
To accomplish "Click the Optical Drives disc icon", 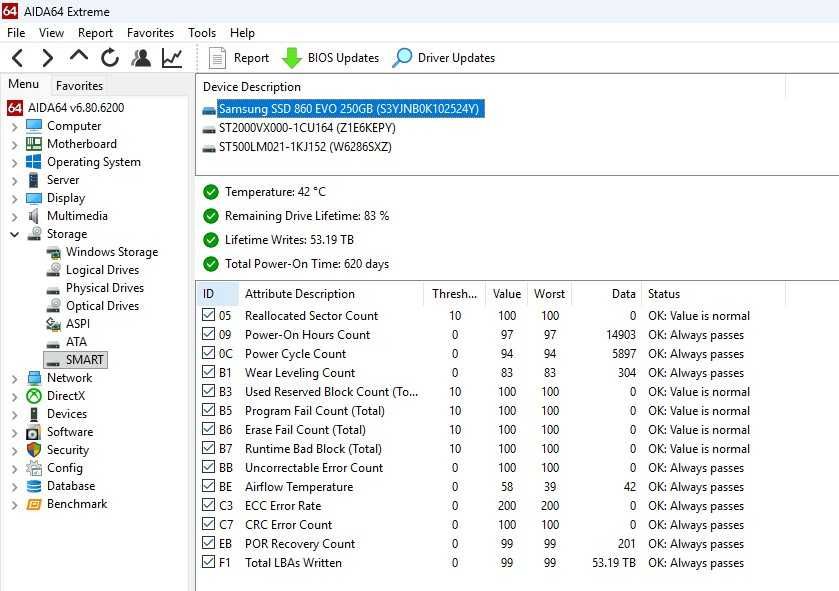I will click(x=53, y=305).
